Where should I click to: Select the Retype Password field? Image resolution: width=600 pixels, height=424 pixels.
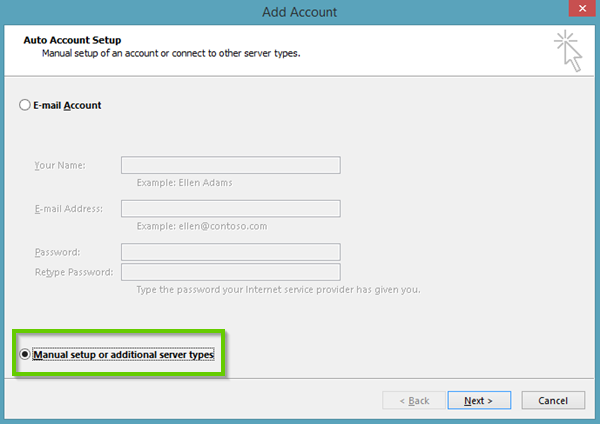230,272
